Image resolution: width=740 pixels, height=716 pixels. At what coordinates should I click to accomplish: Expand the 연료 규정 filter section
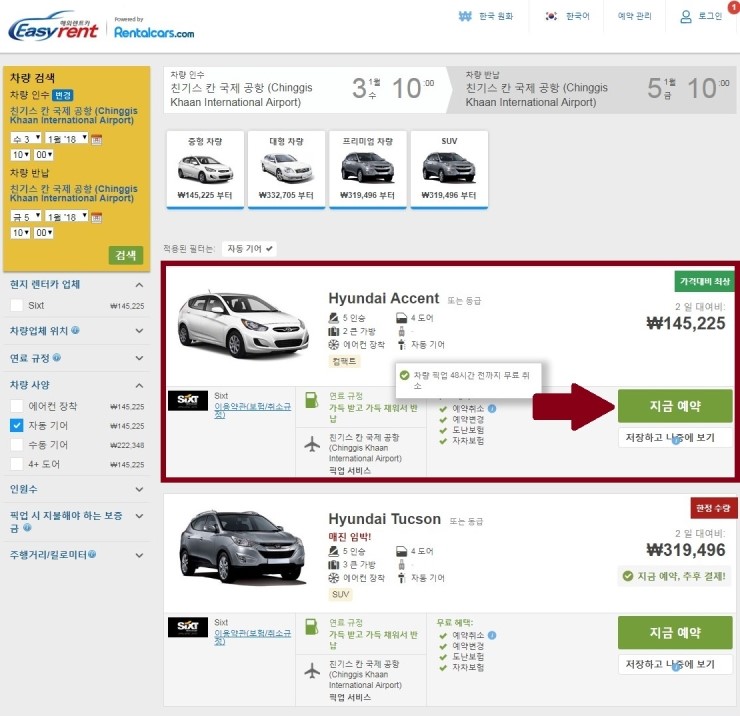click(x=139, y=358)
